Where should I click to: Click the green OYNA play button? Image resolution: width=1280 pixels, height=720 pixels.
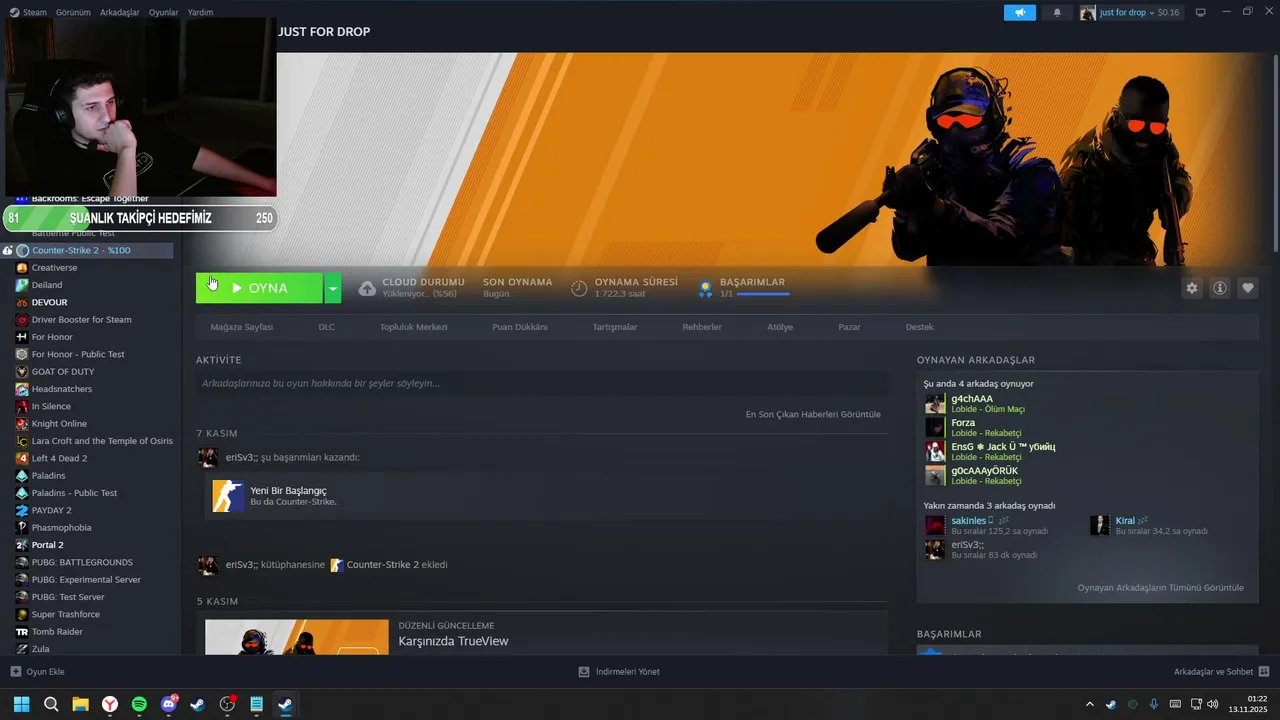pyautogui.click(x=259, y=288)
